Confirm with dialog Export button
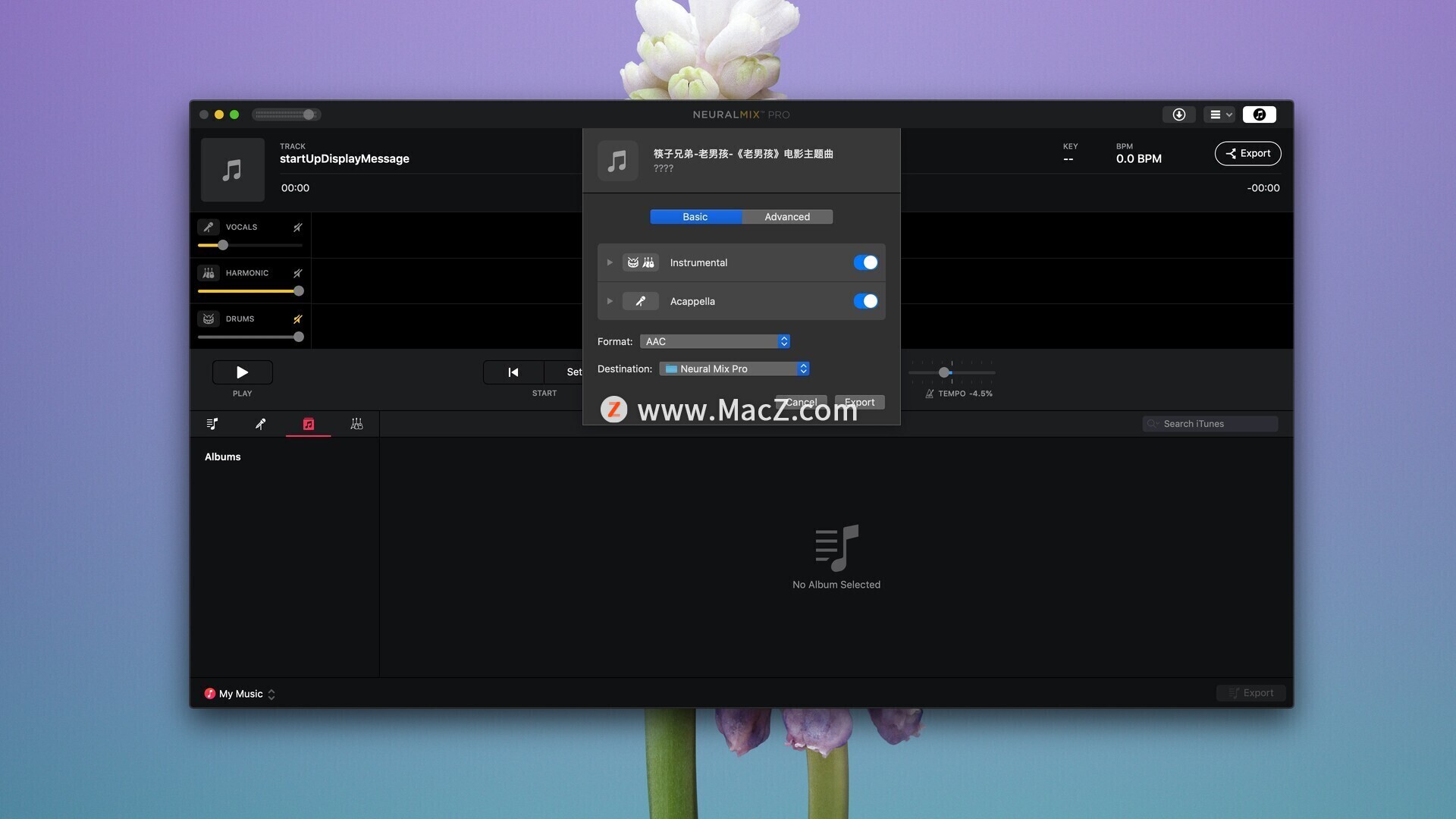The height and width of the screenshot is (819, 1456). click(859, 403)
